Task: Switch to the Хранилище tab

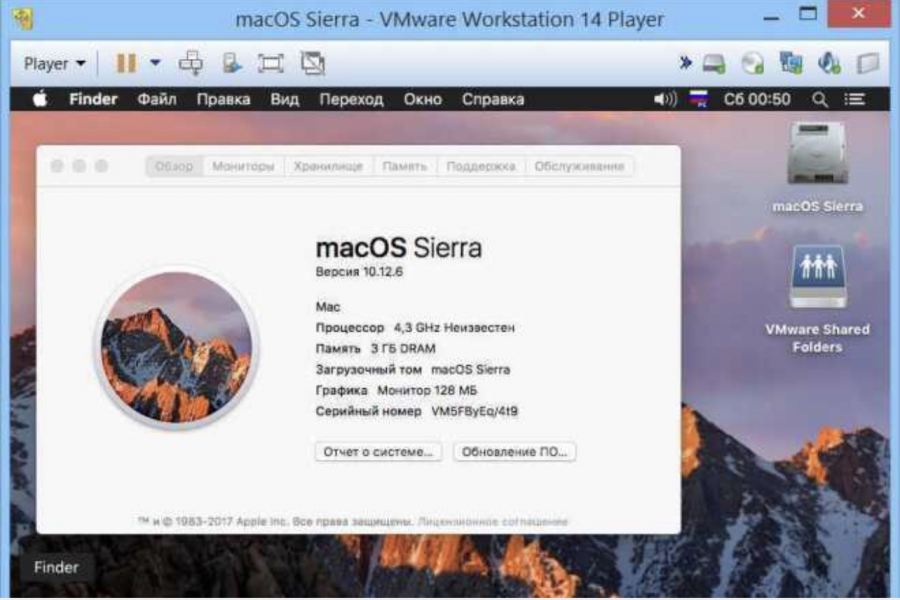Action: tap(328, 167)
